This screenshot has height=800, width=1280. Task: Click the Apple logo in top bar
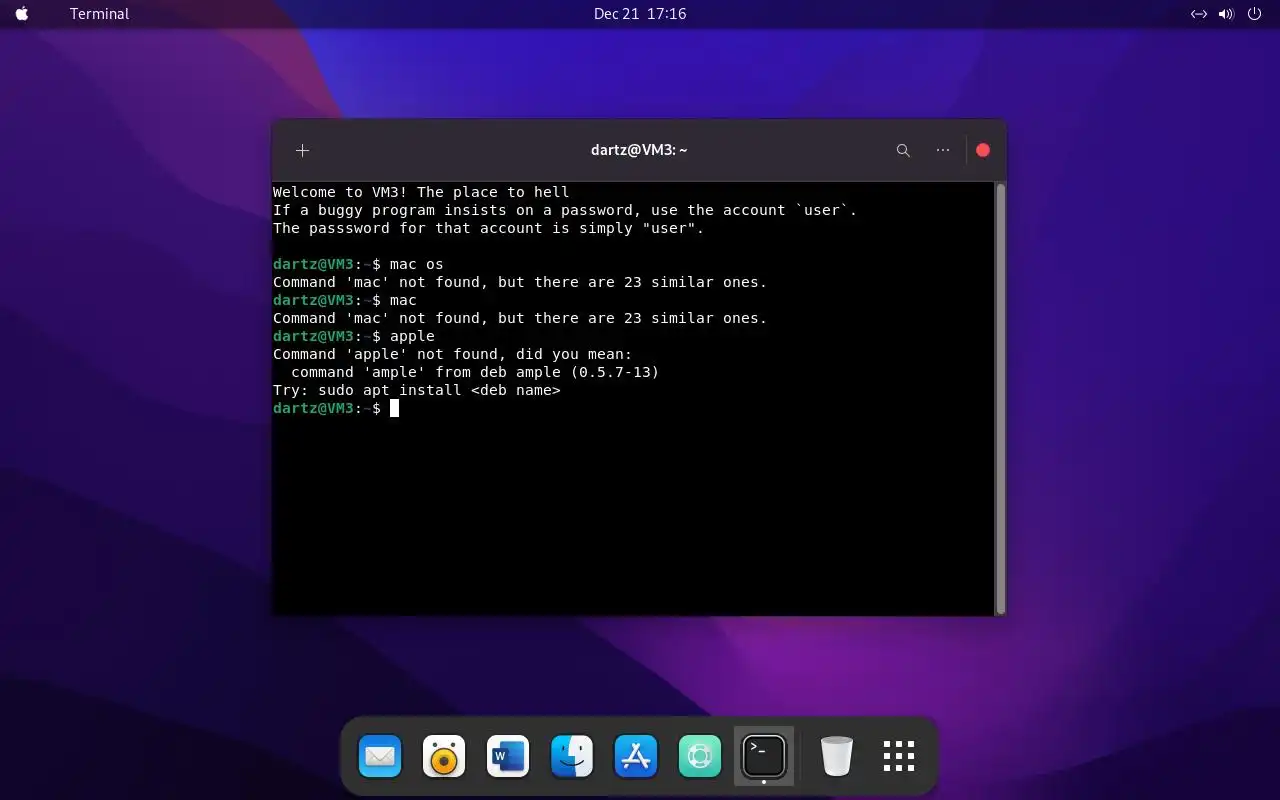pyautogui.click(x=22, y=14)
